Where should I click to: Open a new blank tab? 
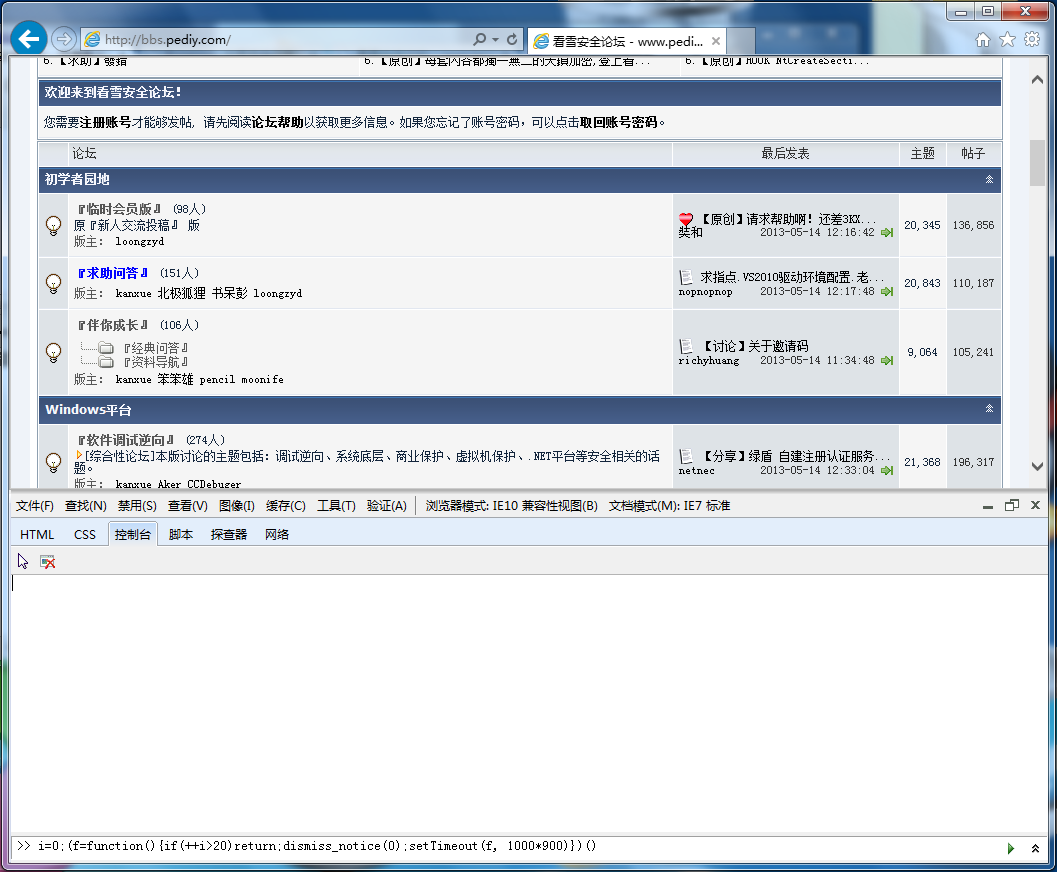[741, 41]
